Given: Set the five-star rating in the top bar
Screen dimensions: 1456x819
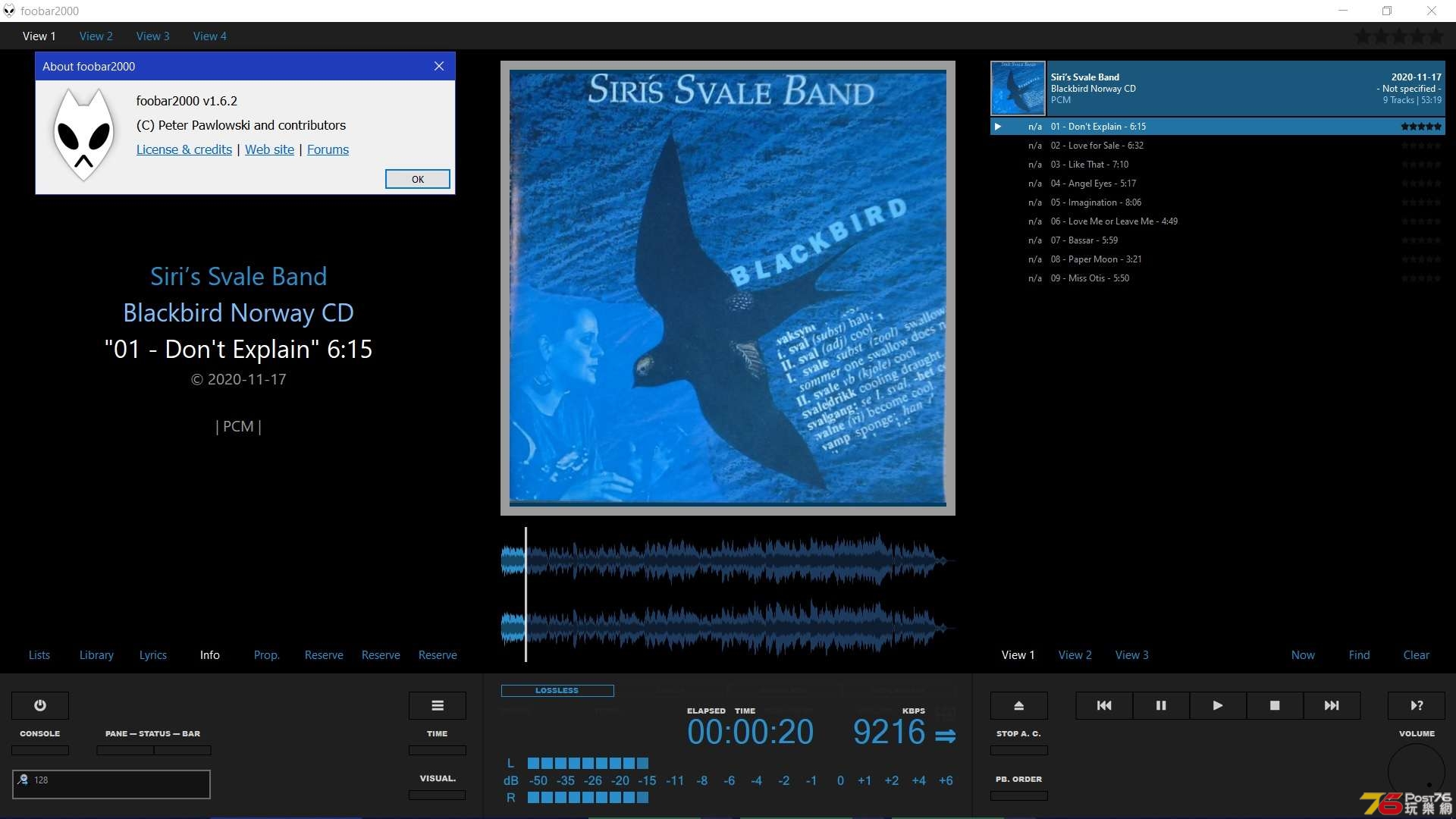Looking at the screenshot, I should click(1400, 36).
